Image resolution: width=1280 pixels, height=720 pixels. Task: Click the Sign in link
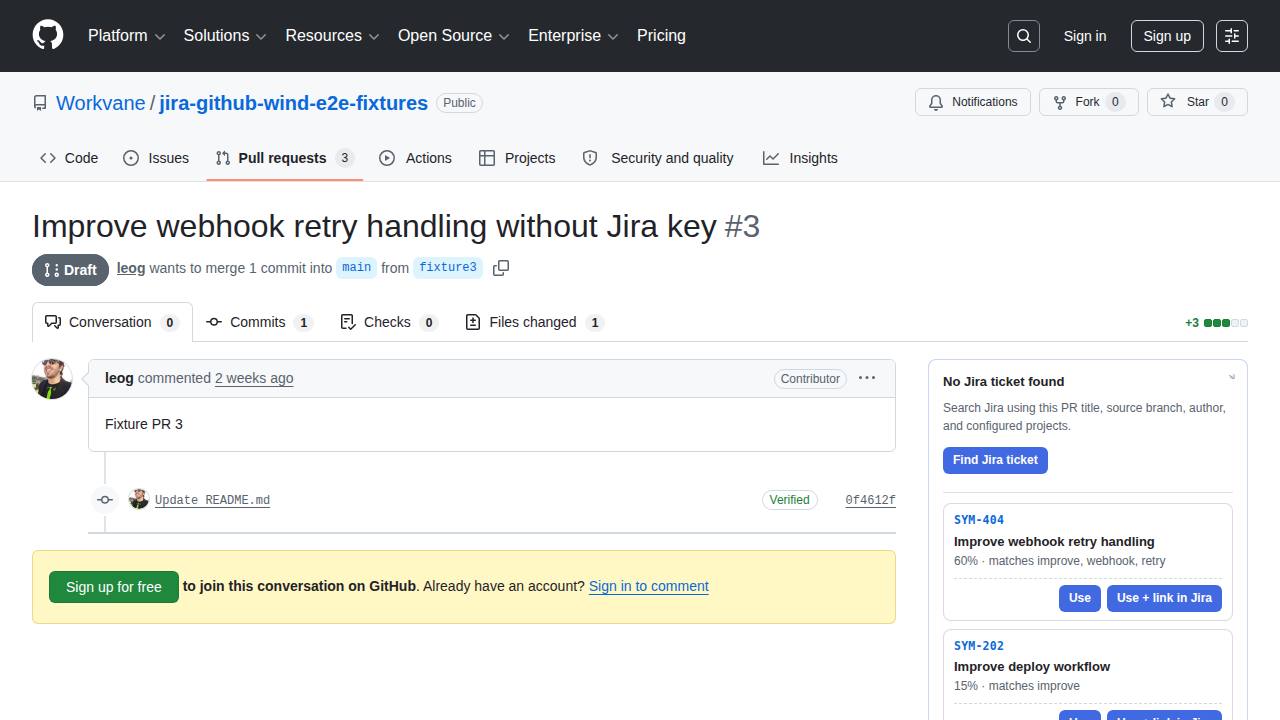[1085, 36]
